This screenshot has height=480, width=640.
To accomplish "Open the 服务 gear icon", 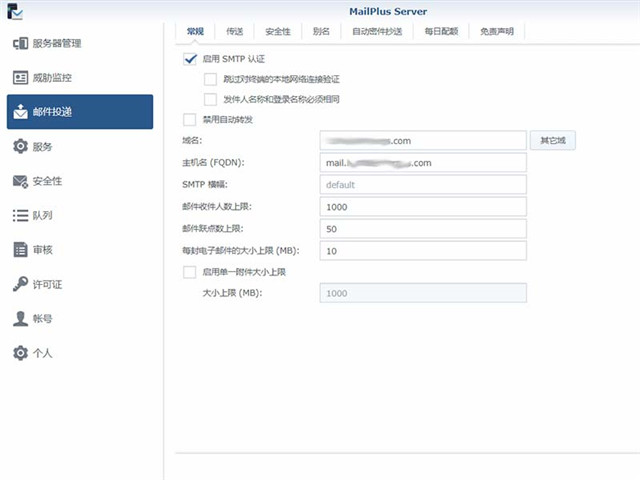I will (x=20, y=146).
